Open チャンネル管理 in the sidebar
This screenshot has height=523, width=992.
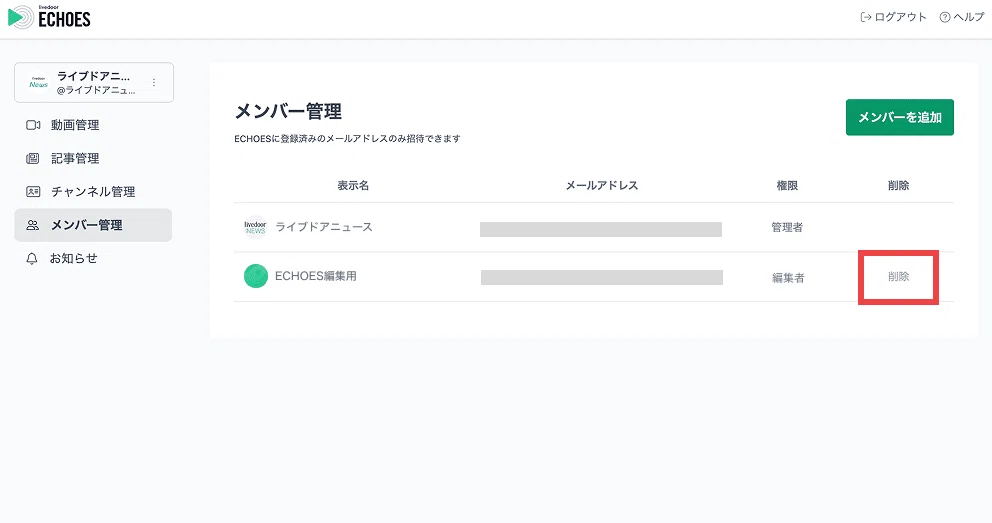[x=93, y=192]
